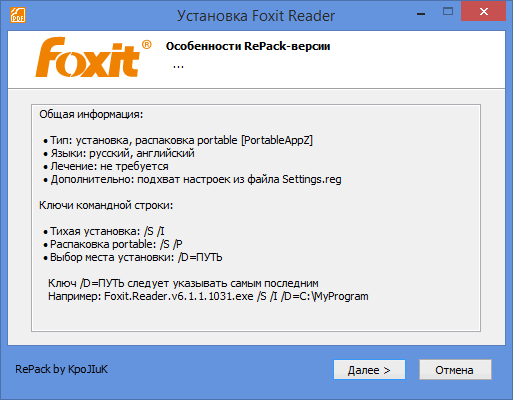
Task: Proceed with the Далее > button
Action: pos(369,370)
